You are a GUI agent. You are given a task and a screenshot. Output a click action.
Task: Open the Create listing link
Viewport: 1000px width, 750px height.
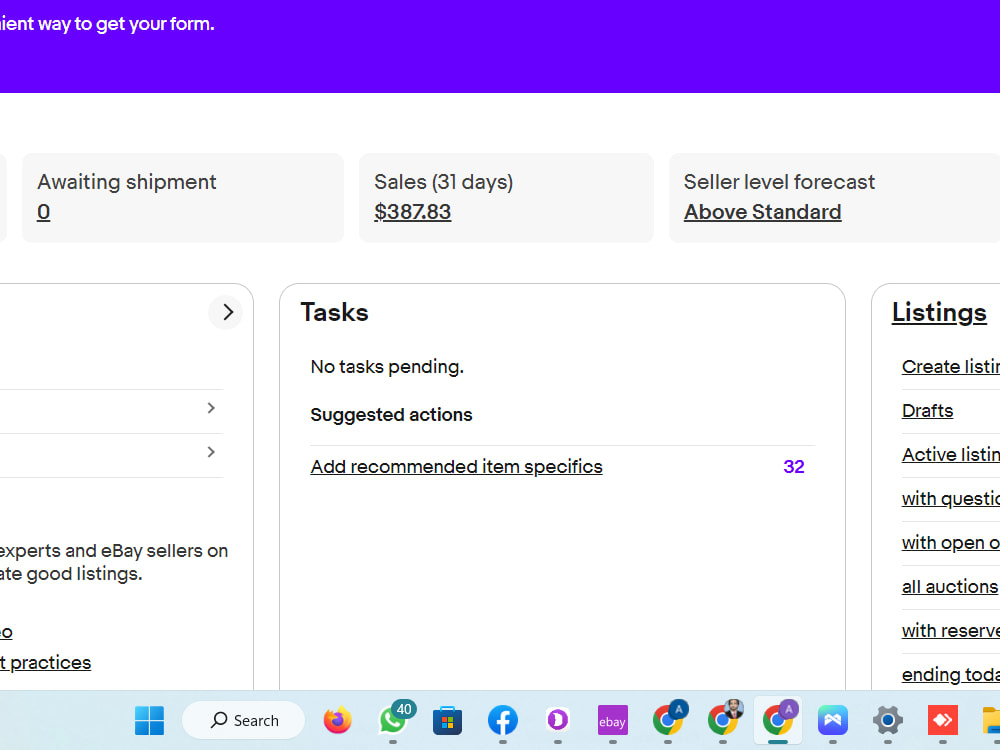pos(951,367)
